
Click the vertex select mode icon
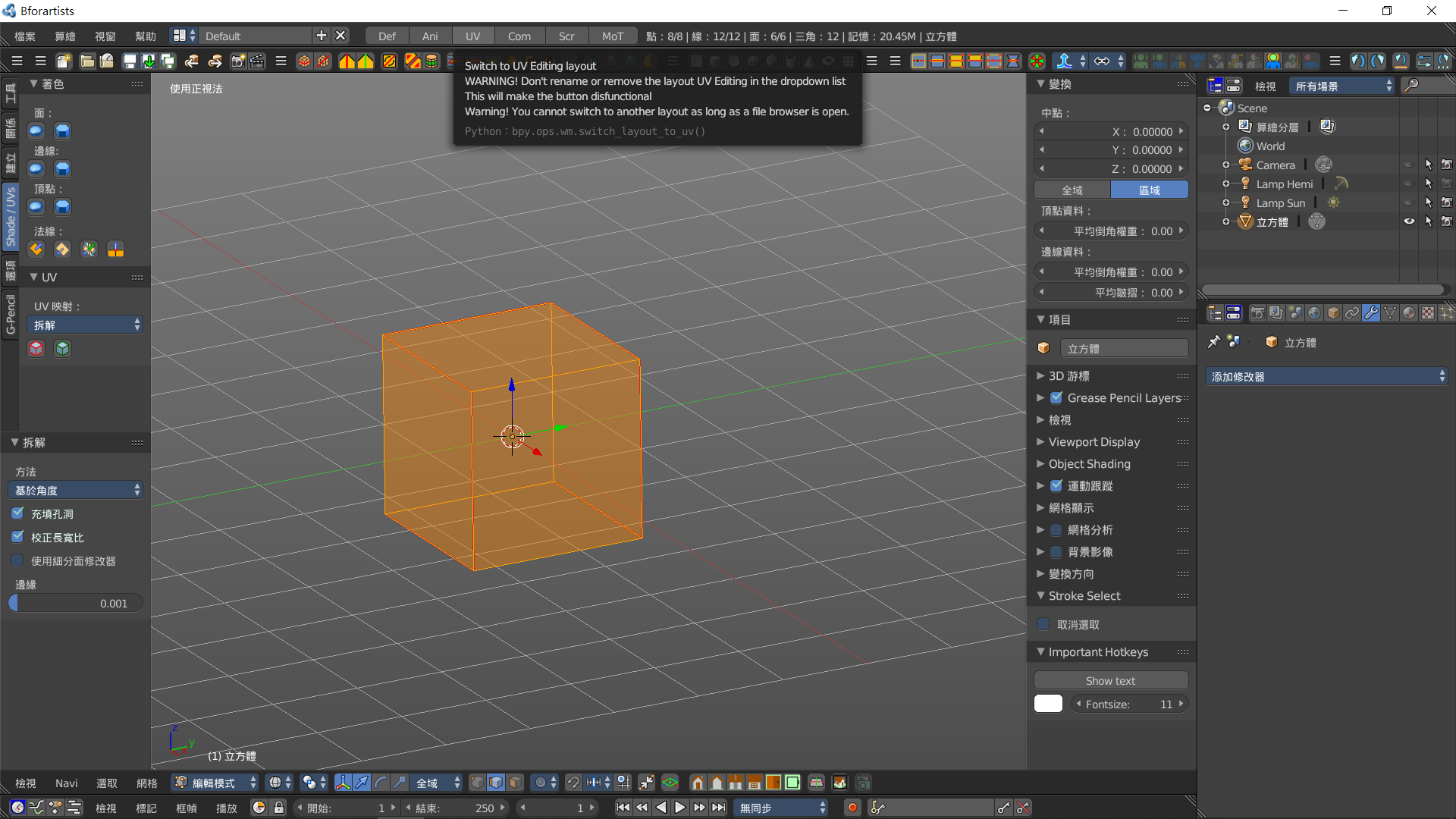pyautogui.click(x=477, y=783)
